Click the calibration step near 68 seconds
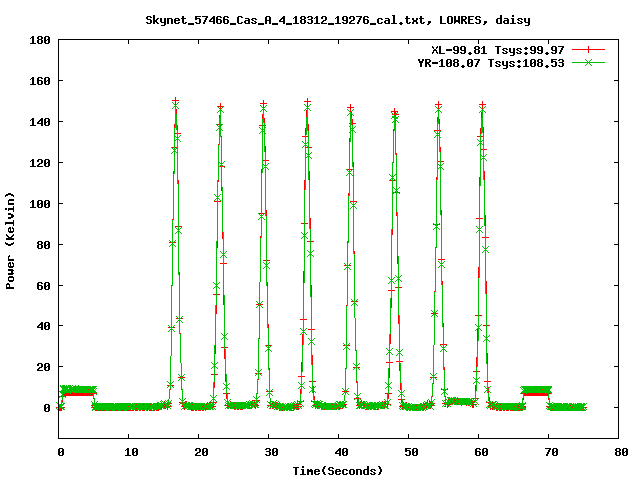The width and height of the screenshot is (640, 480). pyautogui.click(x=536, y=391)
